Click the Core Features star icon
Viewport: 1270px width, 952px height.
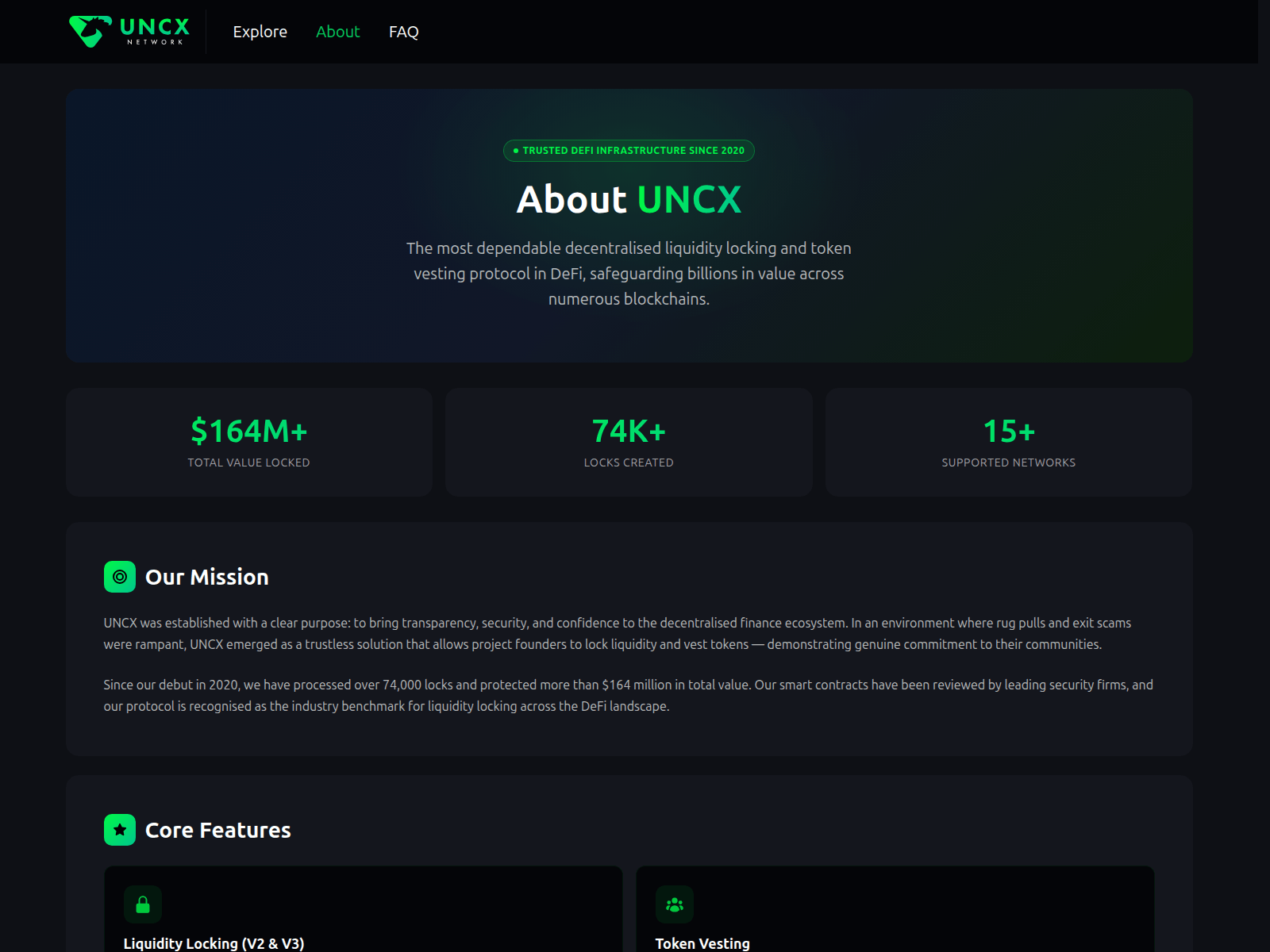pyautogui.click(x=120, y=830)
